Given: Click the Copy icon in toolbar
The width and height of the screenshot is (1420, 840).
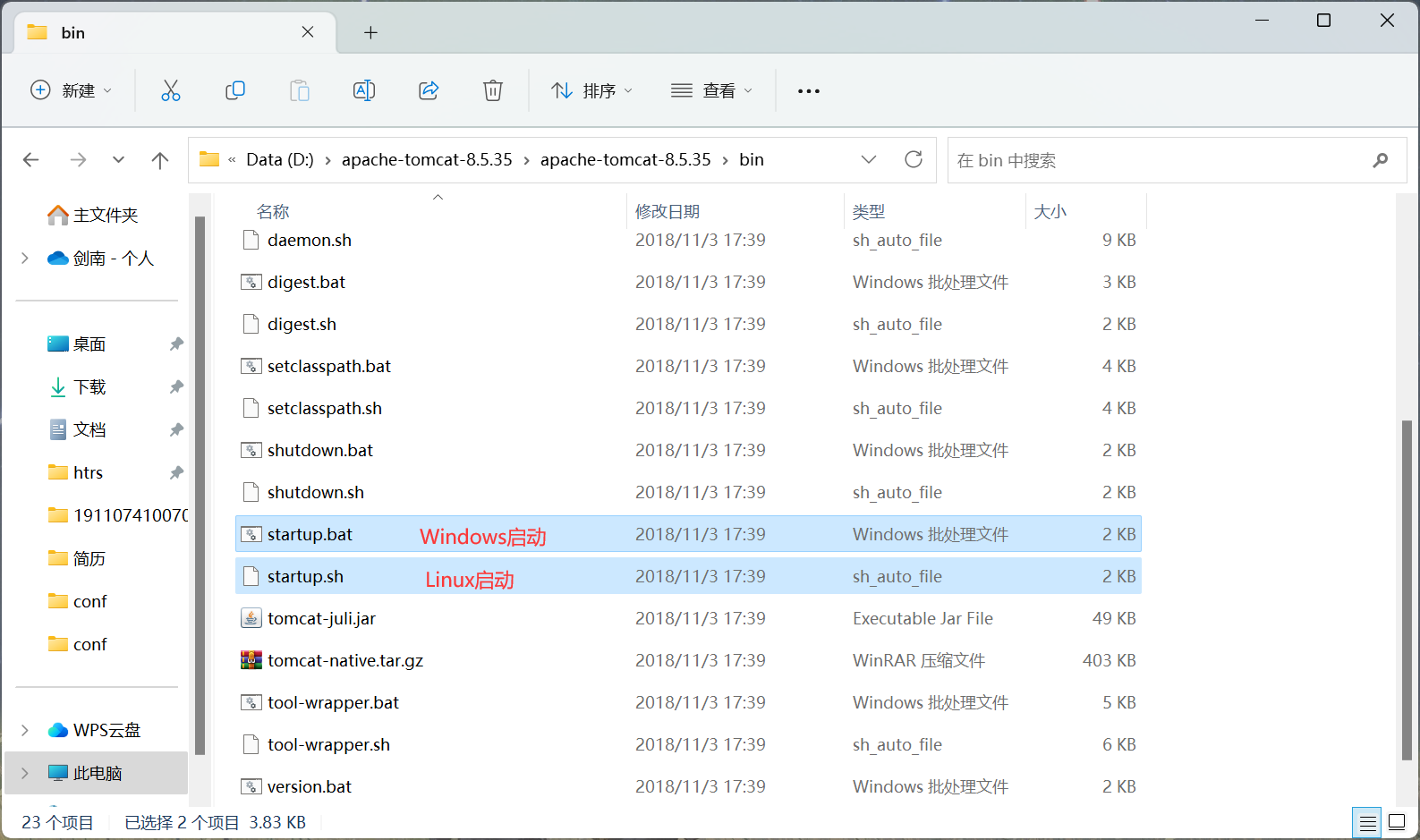Looking at the screenshot, I should [x=235, y=90].
